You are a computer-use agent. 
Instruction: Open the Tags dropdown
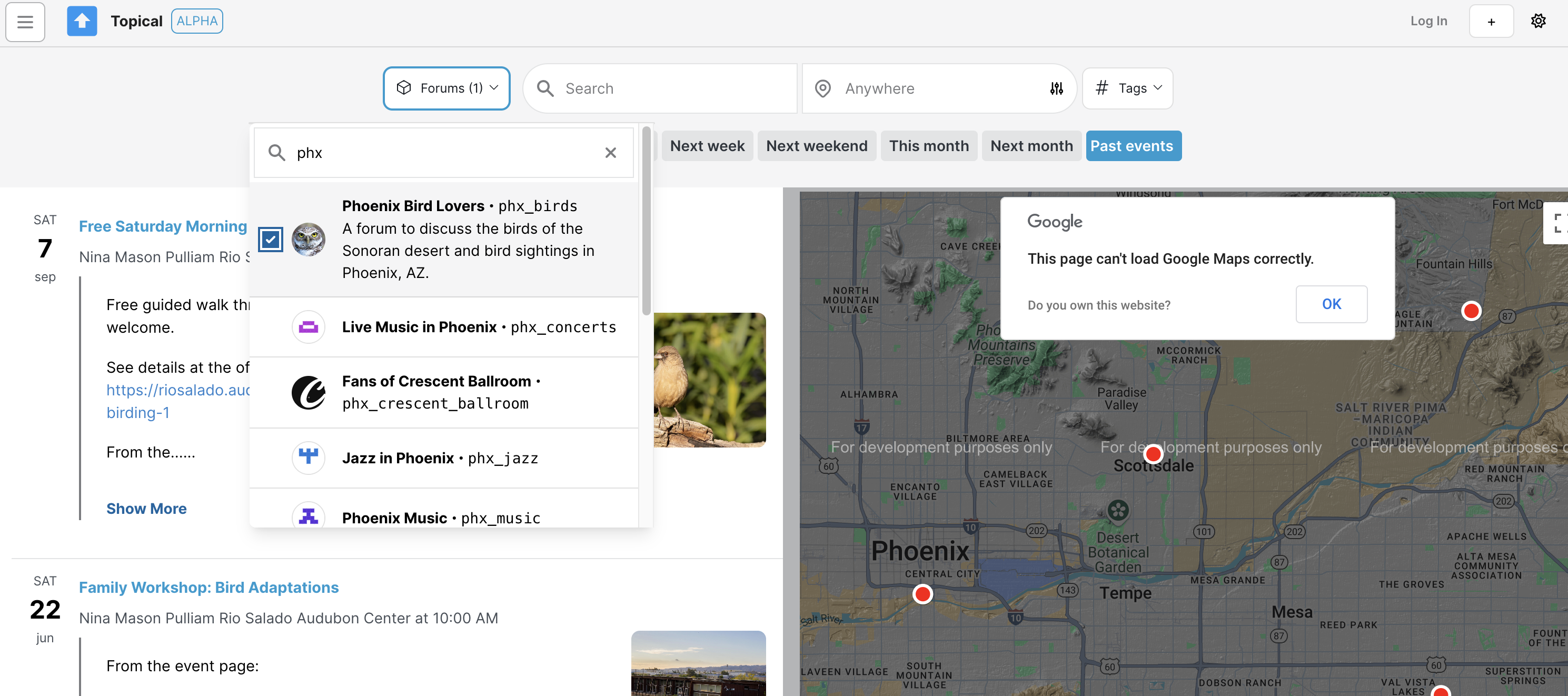pyautogui.click(x=1127, y=88)
